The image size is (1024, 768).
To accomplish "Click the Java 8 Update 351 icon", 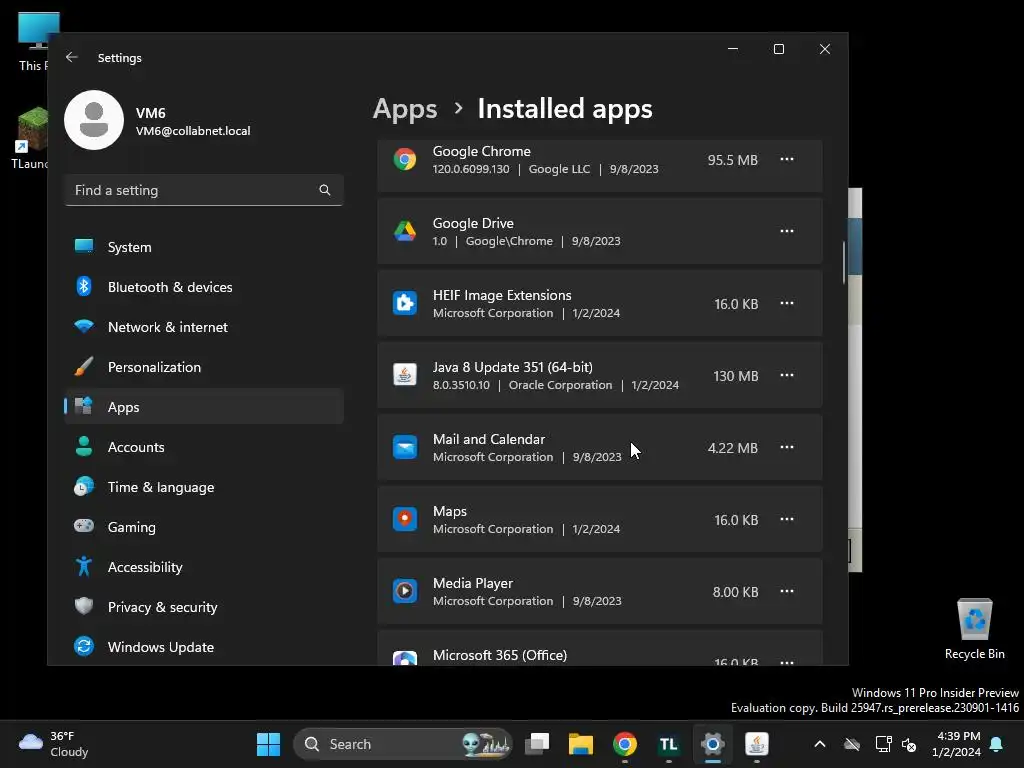I will 405,375.
